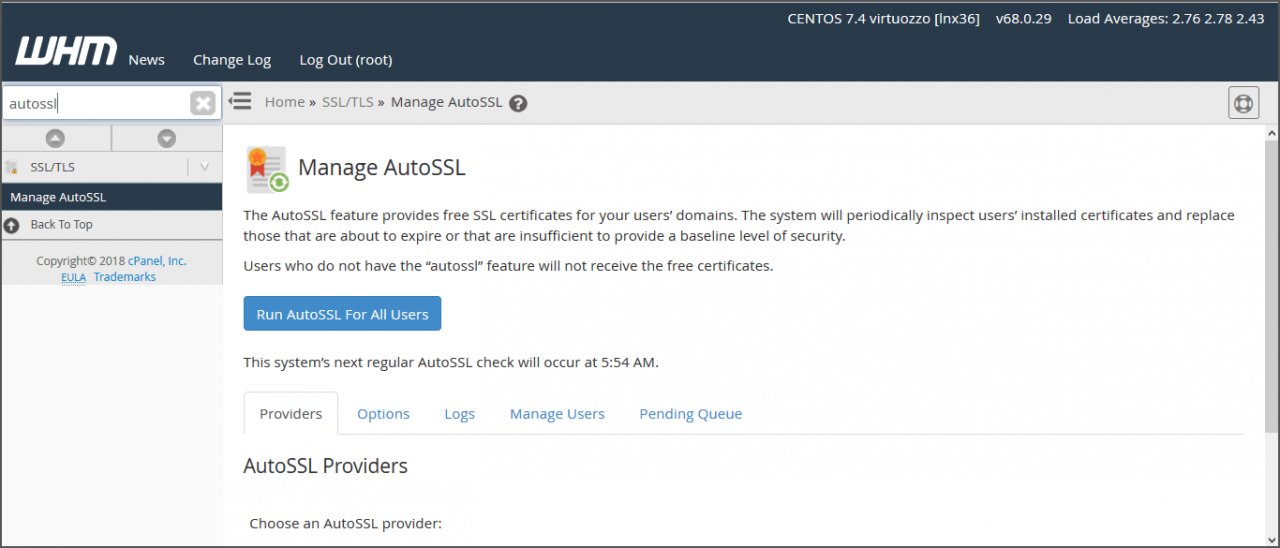This screenshot has width=1280, height=548.
Task: Open the help icon beside Manage AutoSSL
Action: click(x=518, y=103)
